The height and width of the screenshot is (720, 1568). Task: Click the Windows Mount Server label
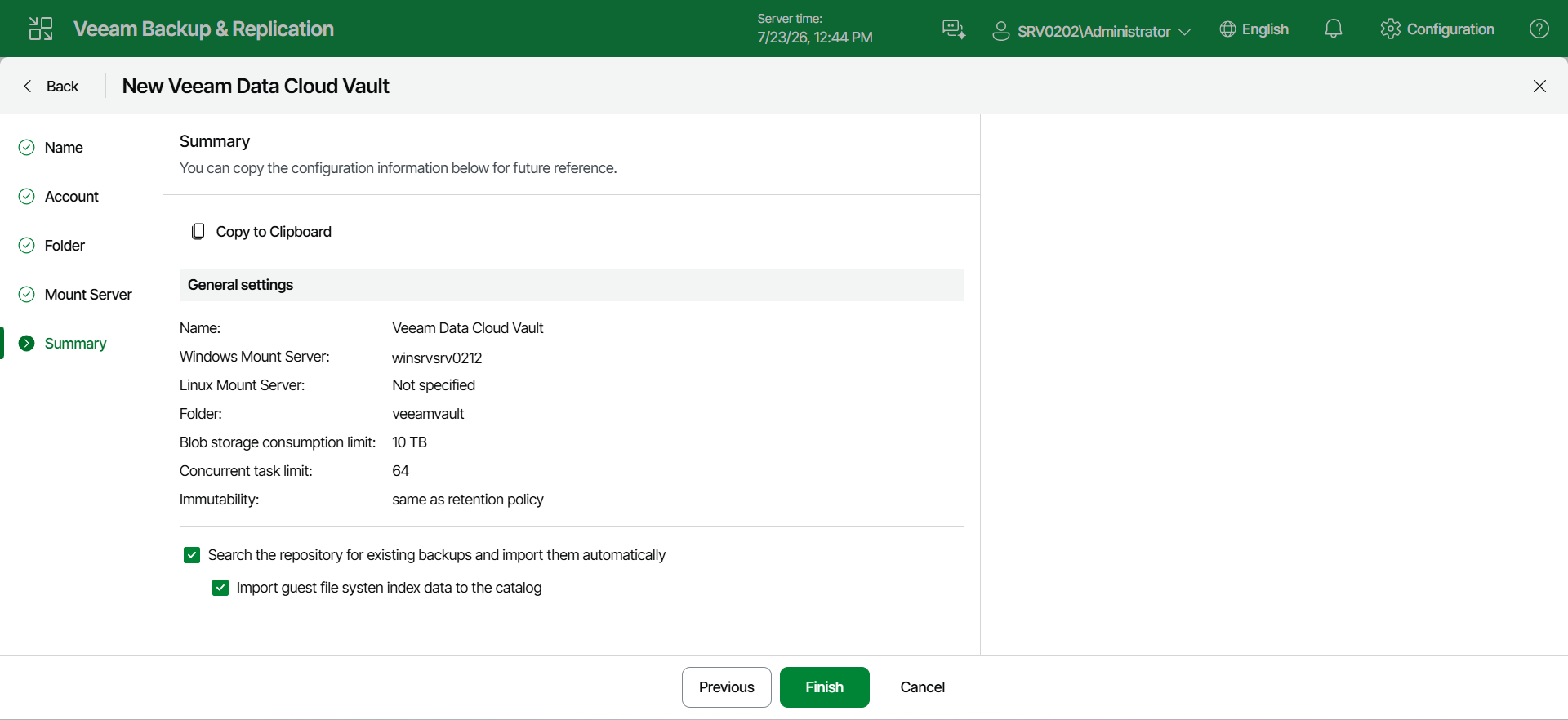255,357
